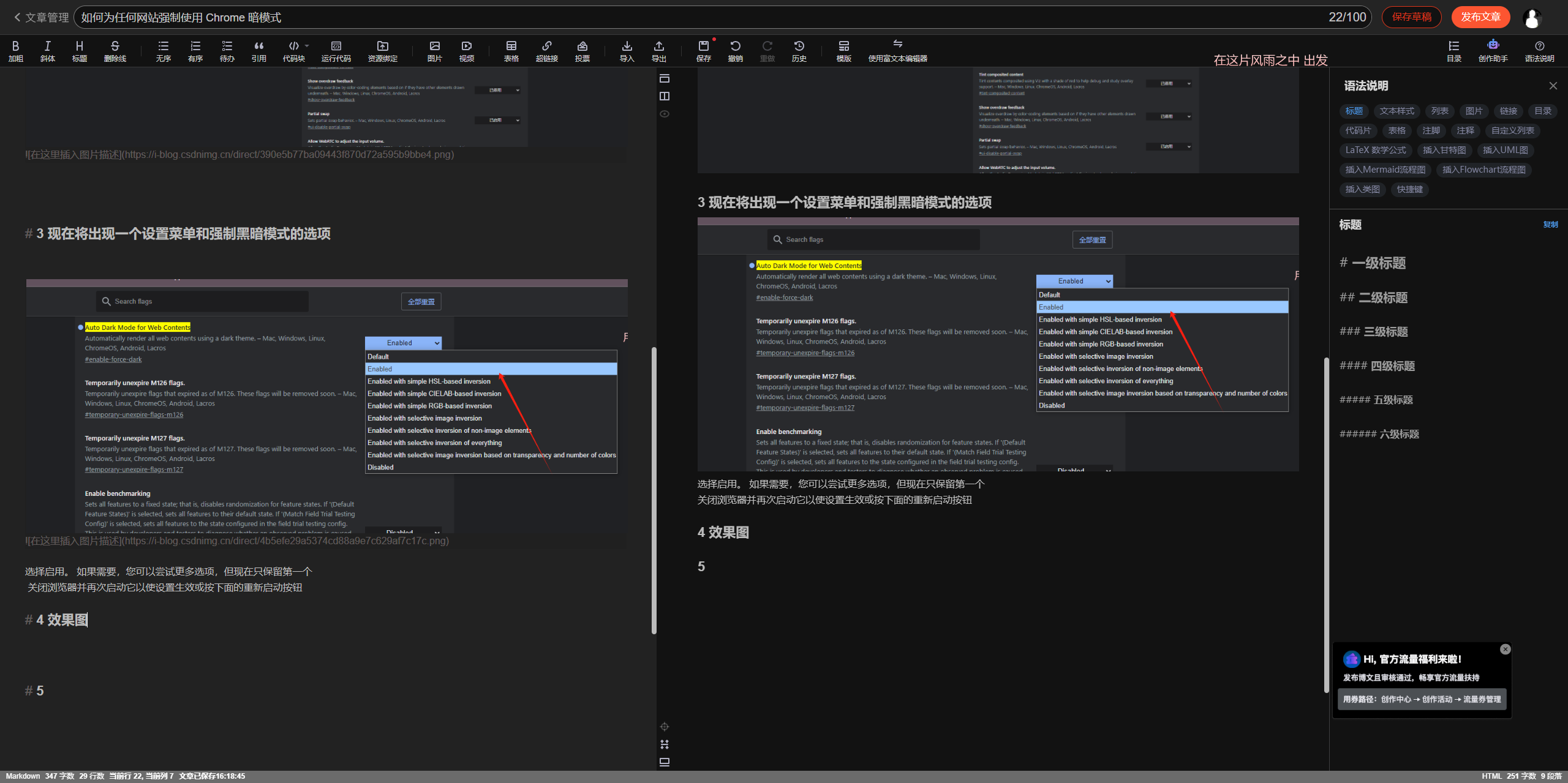Close the official traffic promotion popup
This screenshot has width=1568, height=783.
[1506, 650]
